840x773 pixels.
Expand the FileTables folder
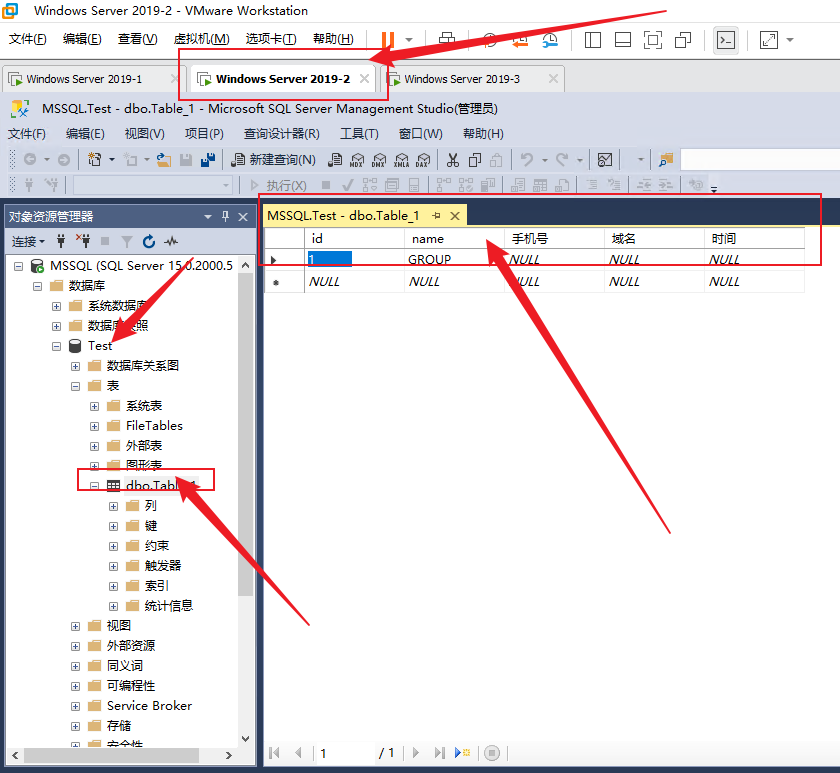click(x=94, y=426)
